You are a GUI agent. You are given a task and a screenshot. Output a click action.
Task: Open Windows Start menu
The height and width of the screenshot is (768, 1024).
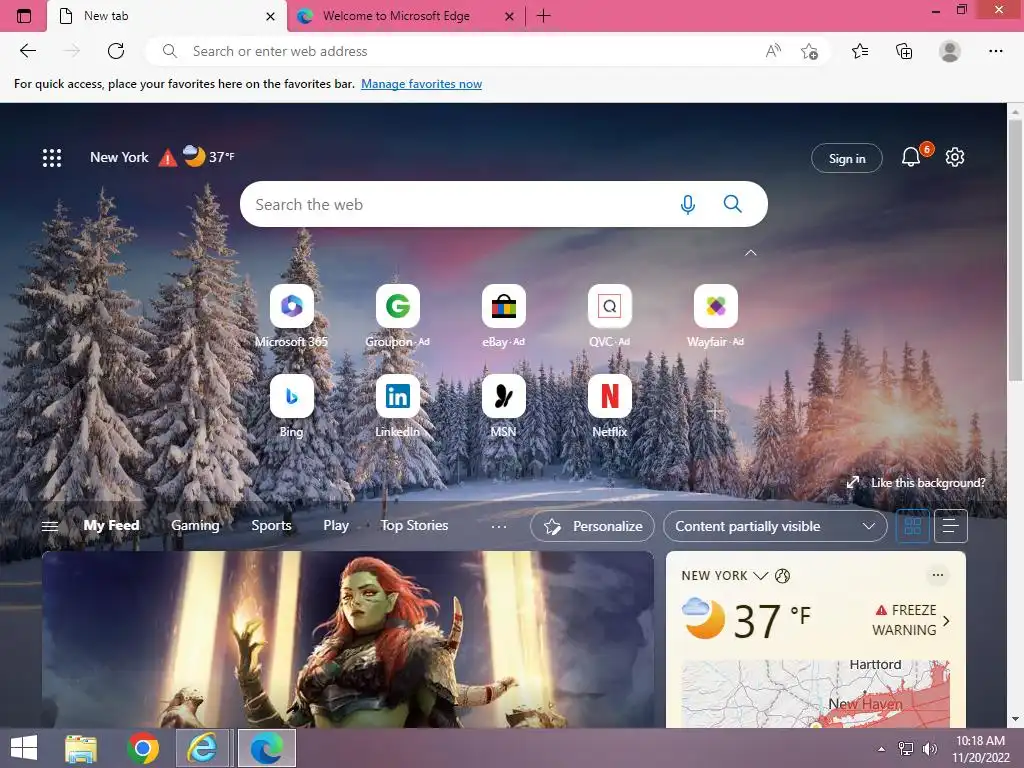pos(24,748)
